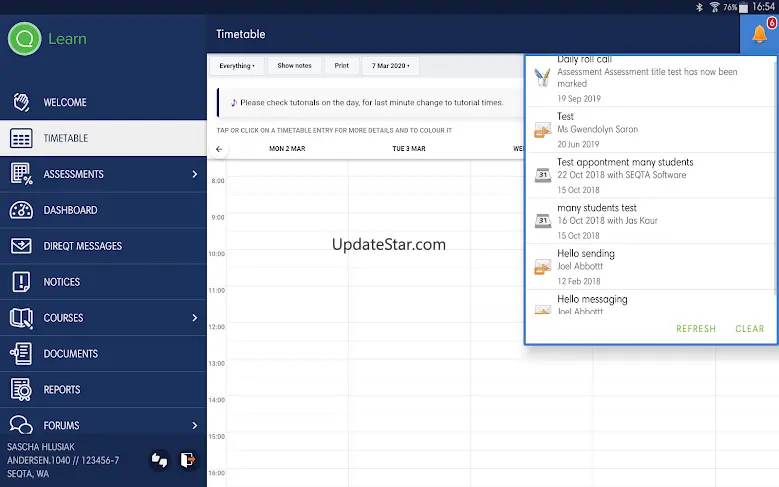
Task: Expand the Courses submenu arrow
Action: point(195,318)
